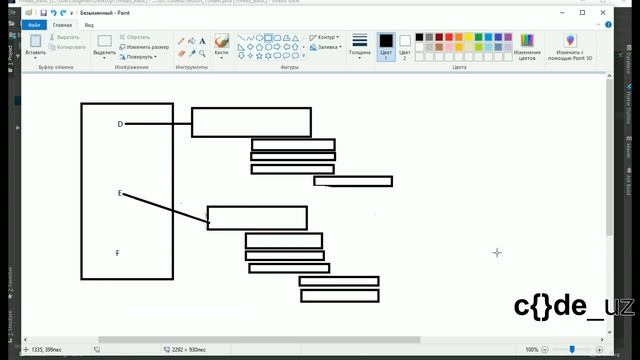Image resolution: width=640 pixels, height=360 pixels.
Task: Choose the Oval shape
Action: pos(259,38)
